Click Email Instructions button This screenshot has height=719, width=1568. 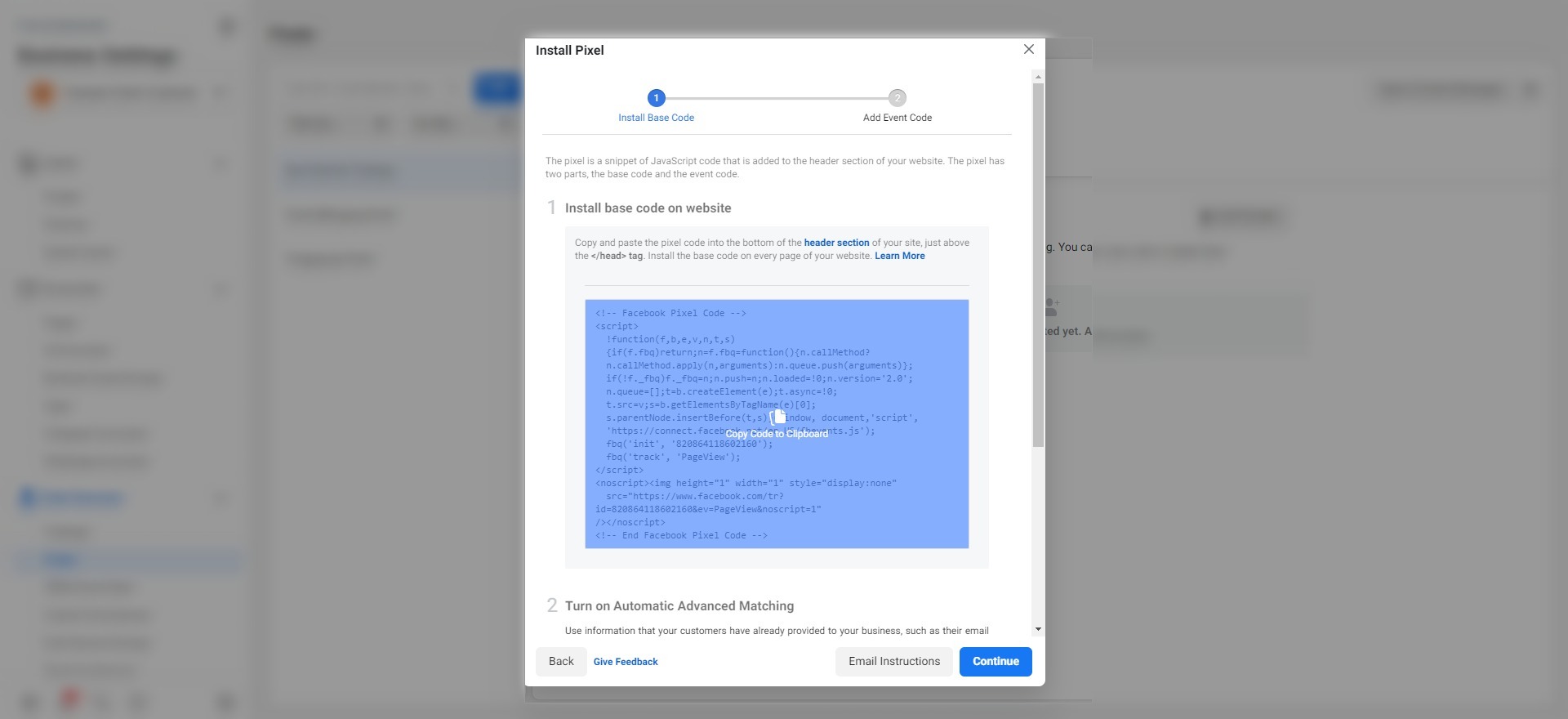[894, 662]
